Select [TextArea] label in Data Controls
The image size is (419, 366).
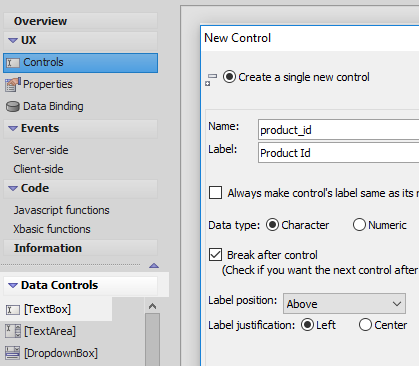(50, 331)
